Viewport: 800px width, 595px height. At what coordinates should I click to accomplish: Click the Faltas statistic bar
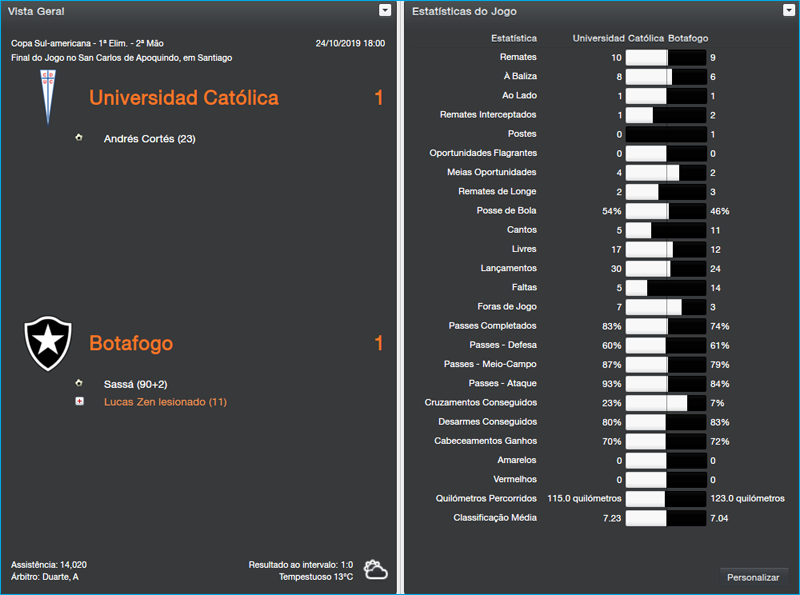click(x=665, y=288)
